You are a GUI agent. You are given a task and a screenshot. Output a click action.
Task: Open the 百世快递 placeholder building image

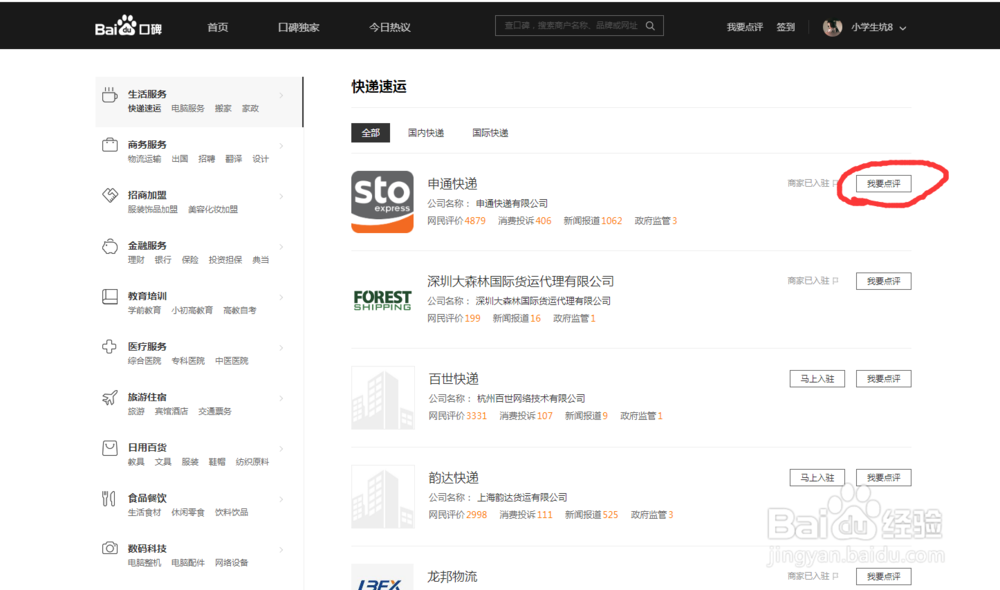pos(383,397)
